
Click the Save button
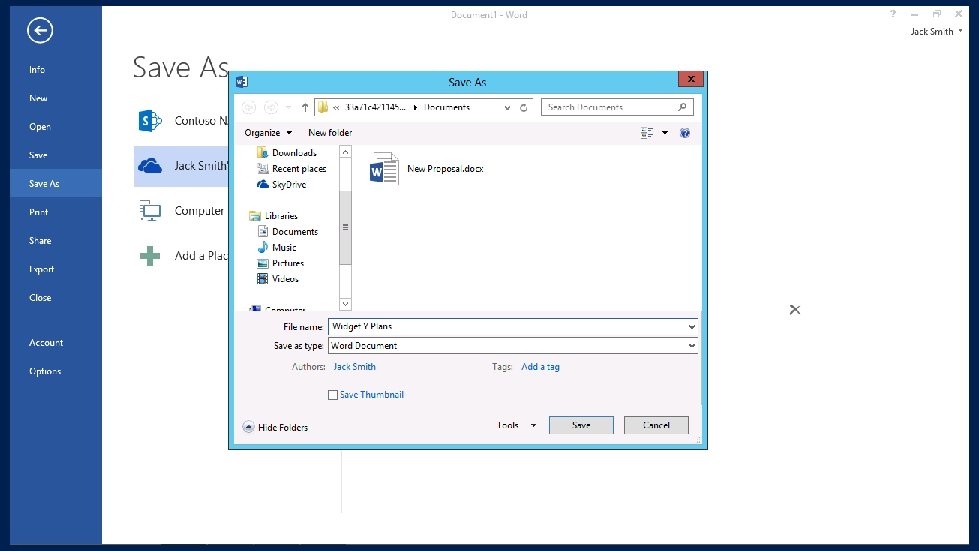click(581, 425)
